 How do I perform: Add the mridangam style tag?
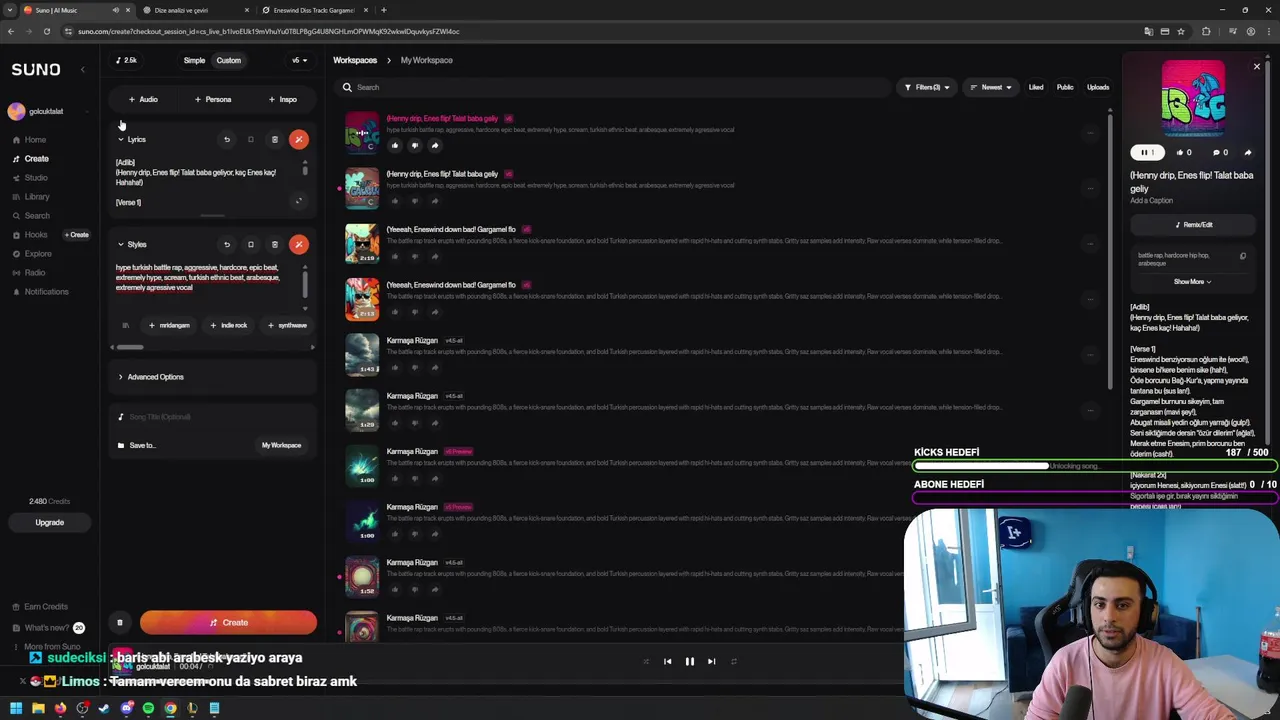point(169,325)
